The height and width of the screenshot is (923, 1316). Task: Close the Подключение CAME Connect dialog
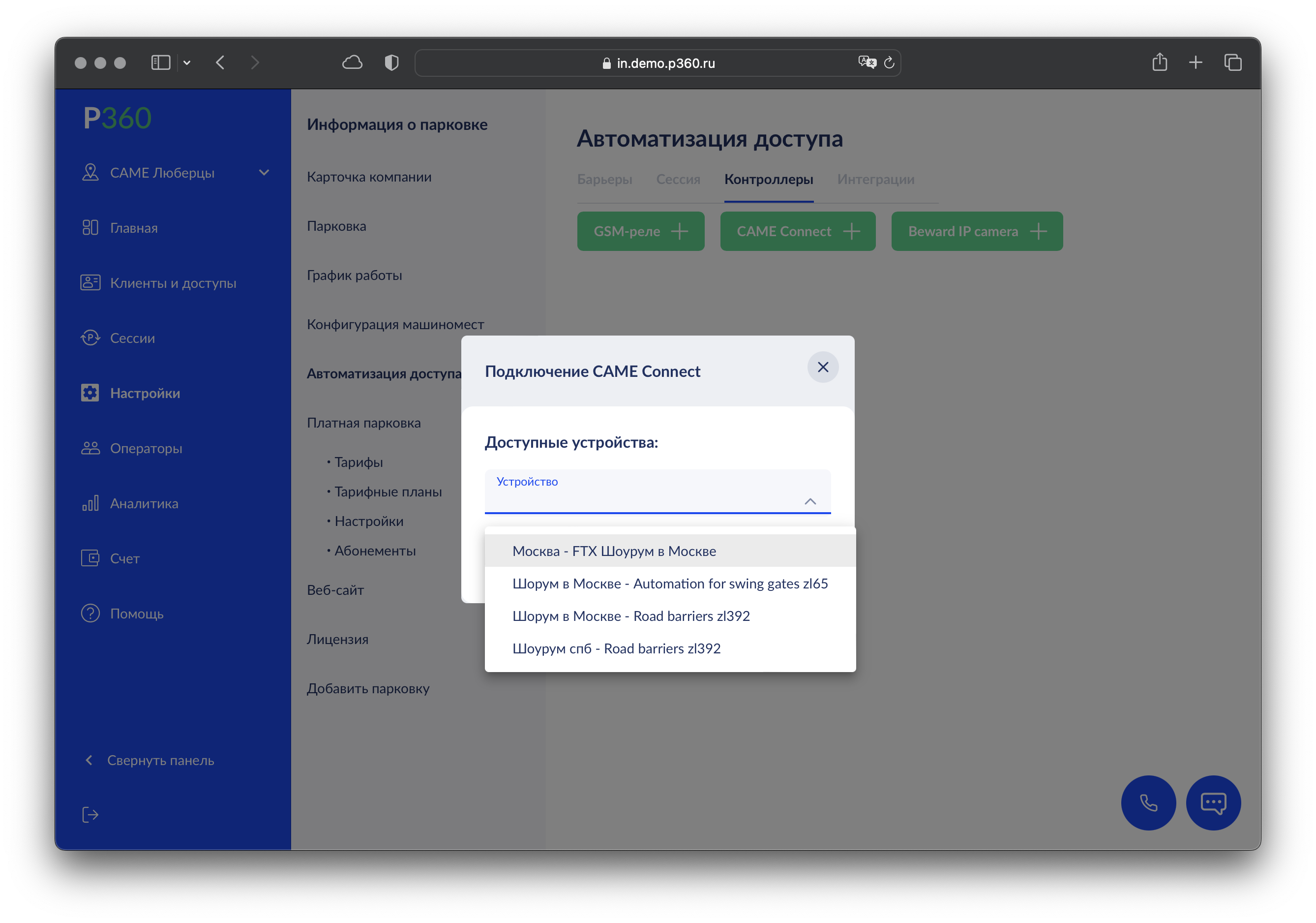pos(822,368)
